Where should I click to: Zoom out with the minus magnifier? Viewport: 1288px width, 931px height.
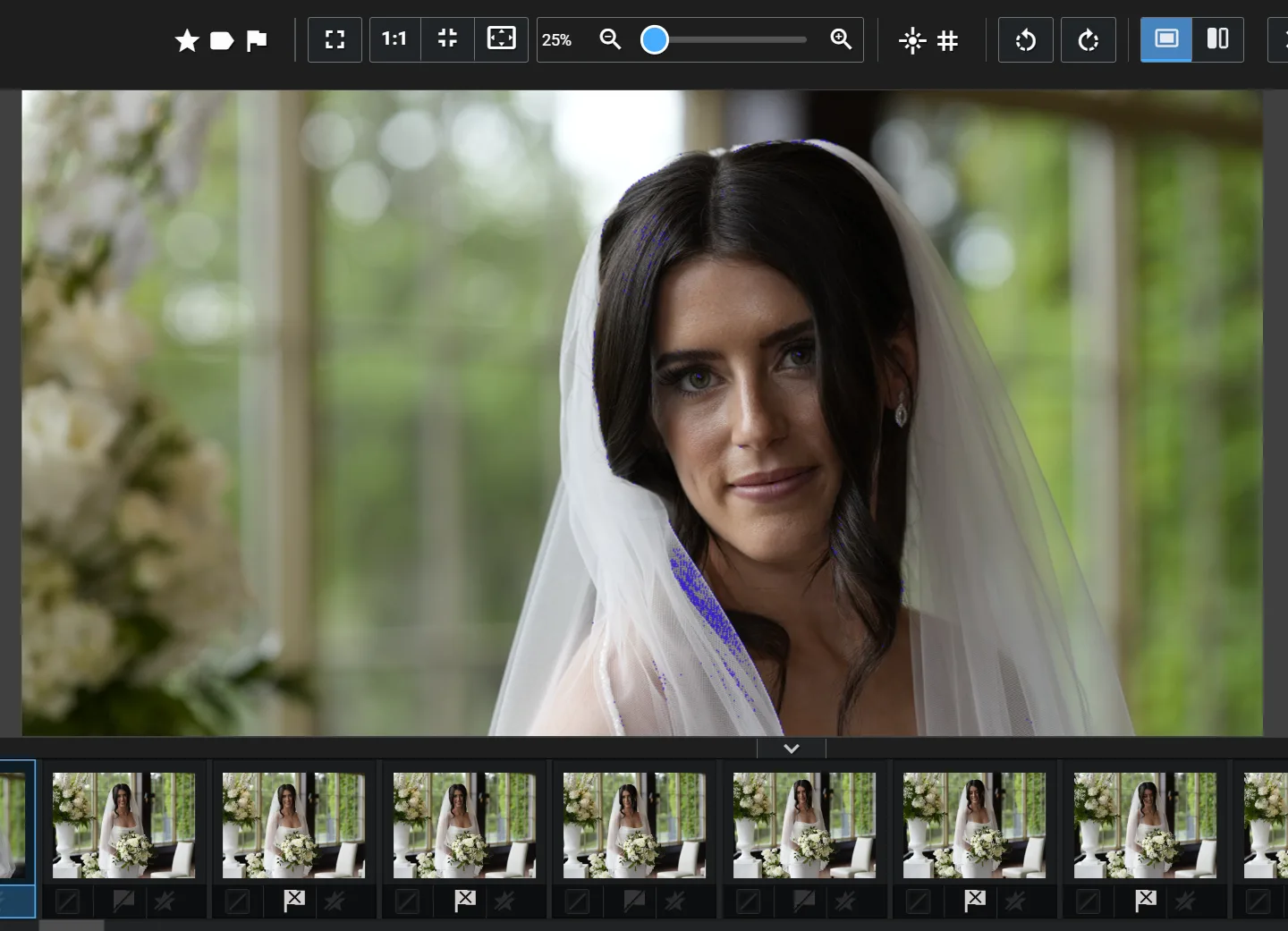click(610, 39)
